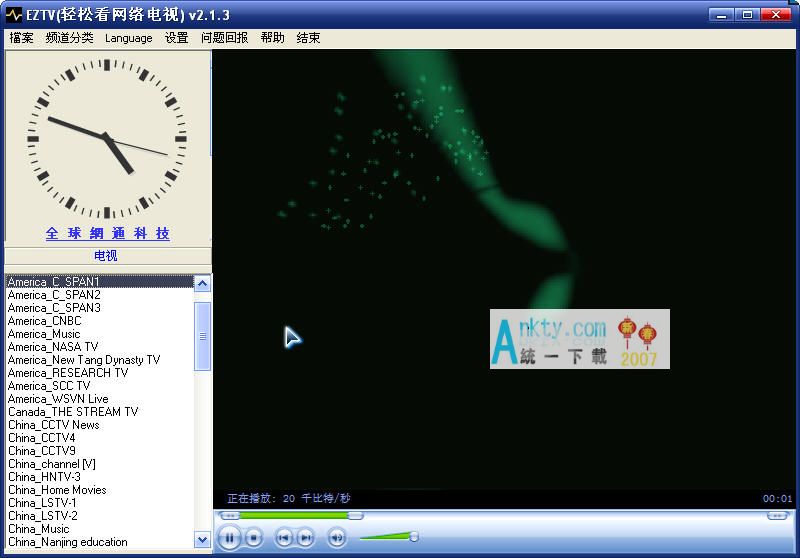The image size is (800, 558).
Task: Open the Language menu
Action: (x=128, y=38)
